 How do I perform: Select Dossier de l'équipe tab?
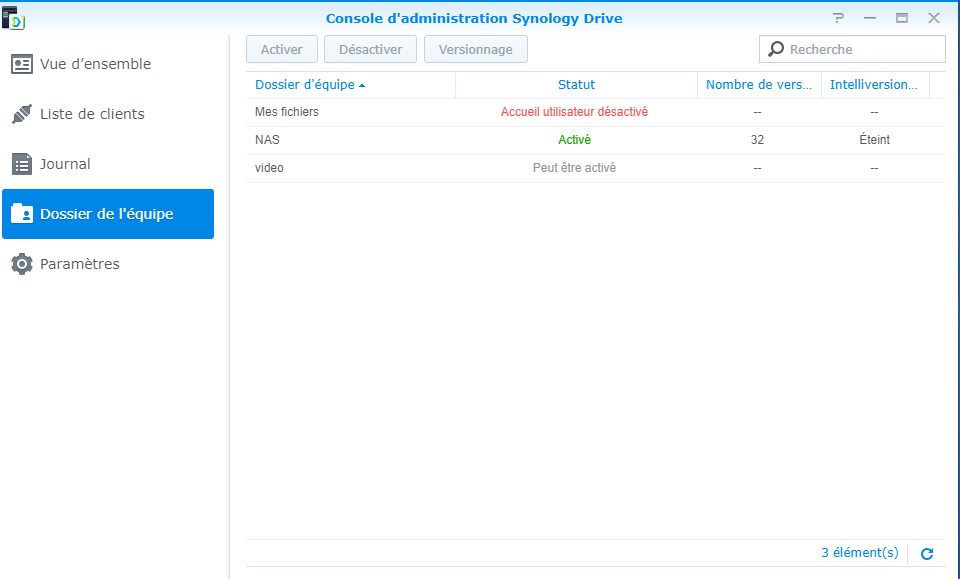click(x=108, y=214)
